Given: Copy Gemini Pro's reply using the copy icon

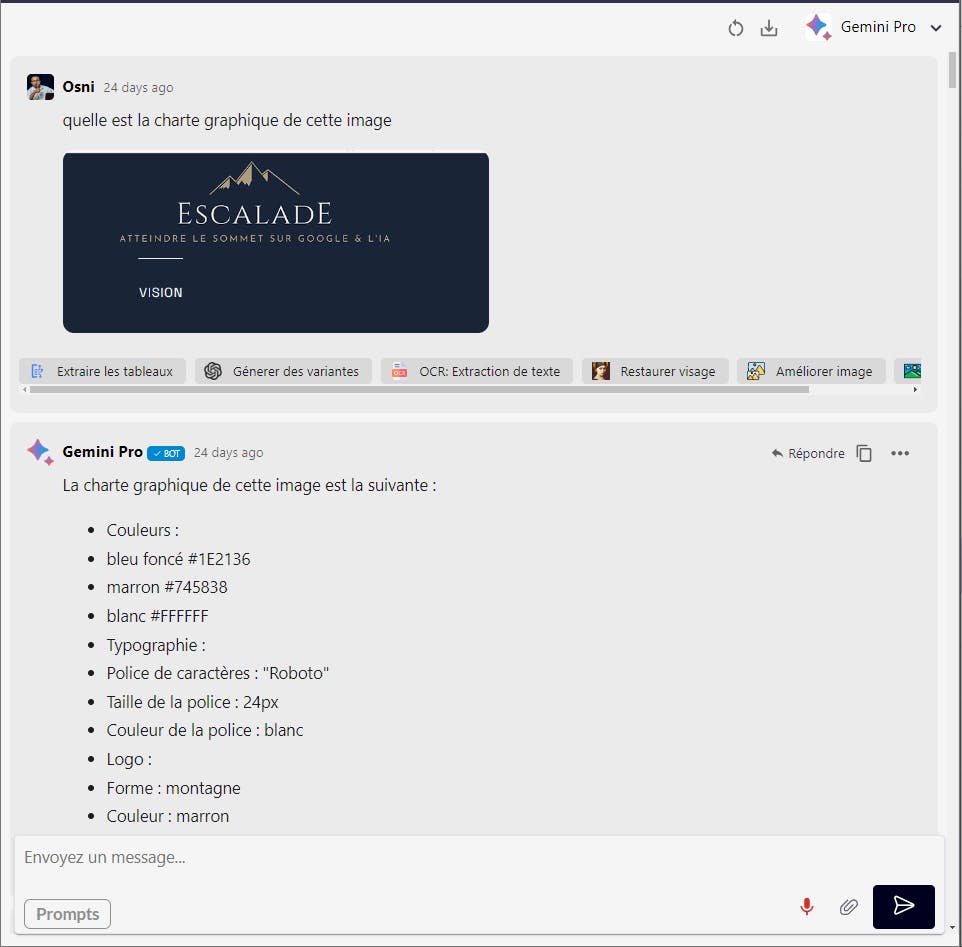Looking at the screenshot, I should coord(864,453).
